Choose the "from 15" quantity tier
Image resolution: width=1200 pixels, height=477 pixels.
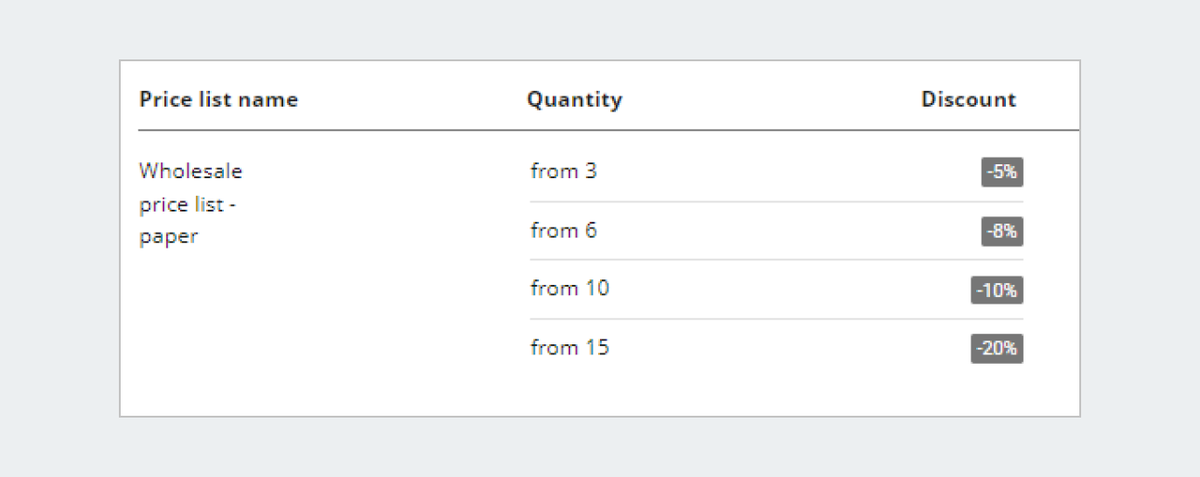(776, 349)
